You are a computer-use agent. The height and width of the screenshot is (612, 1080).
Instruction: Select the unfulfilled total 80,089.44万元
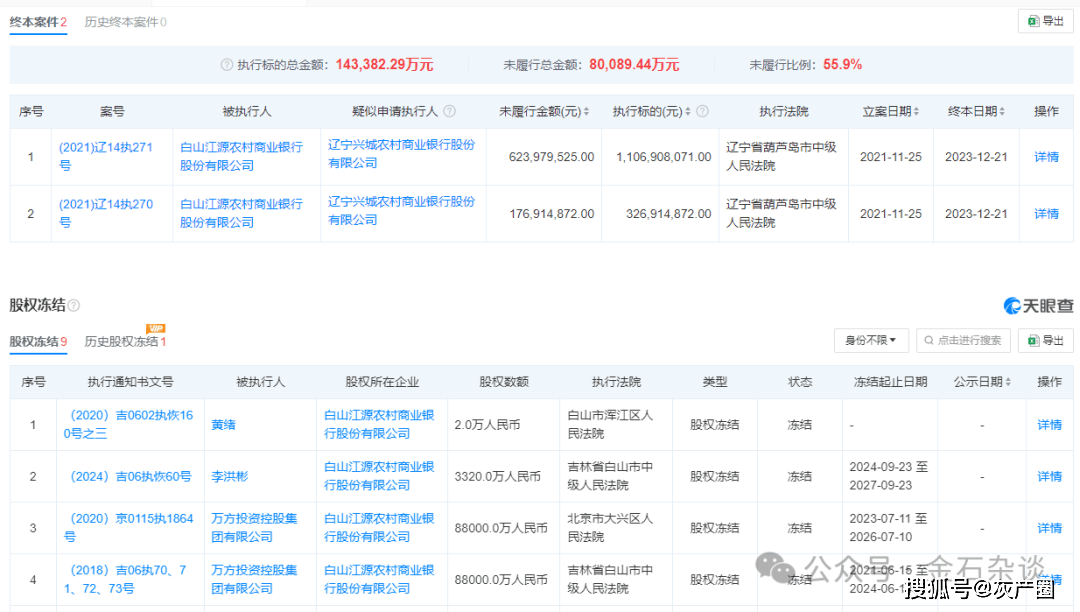(x=634, y=65)
